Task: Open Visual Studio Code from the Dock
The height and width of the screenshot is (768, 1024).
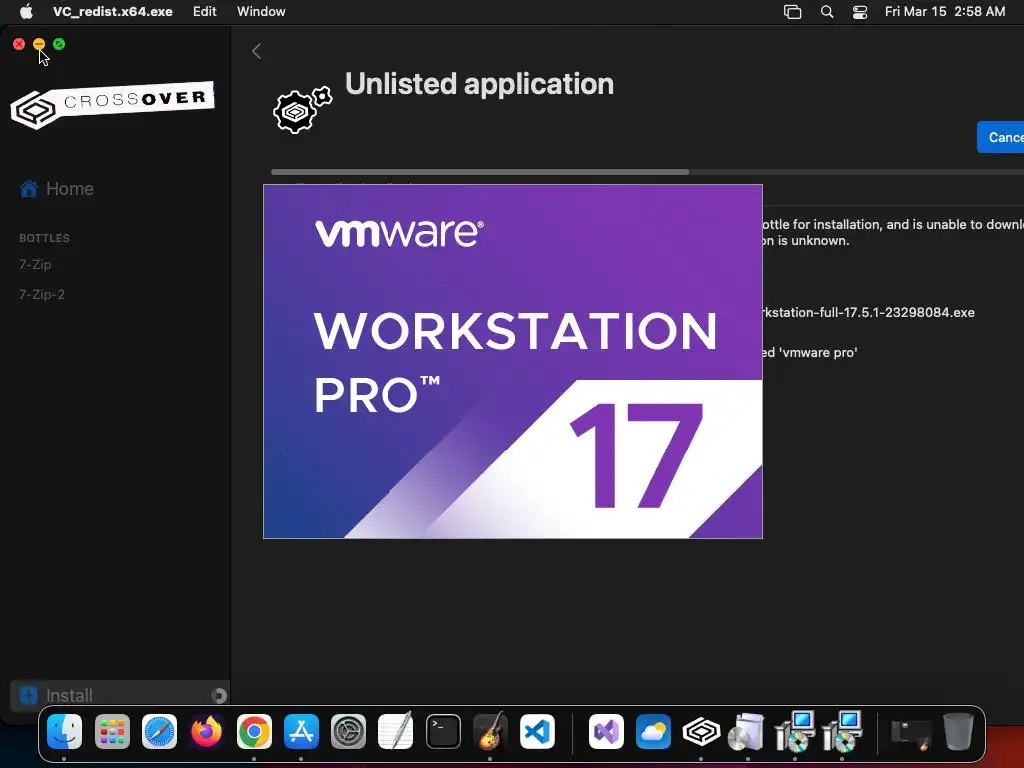Action: click(x=537, y=731)
